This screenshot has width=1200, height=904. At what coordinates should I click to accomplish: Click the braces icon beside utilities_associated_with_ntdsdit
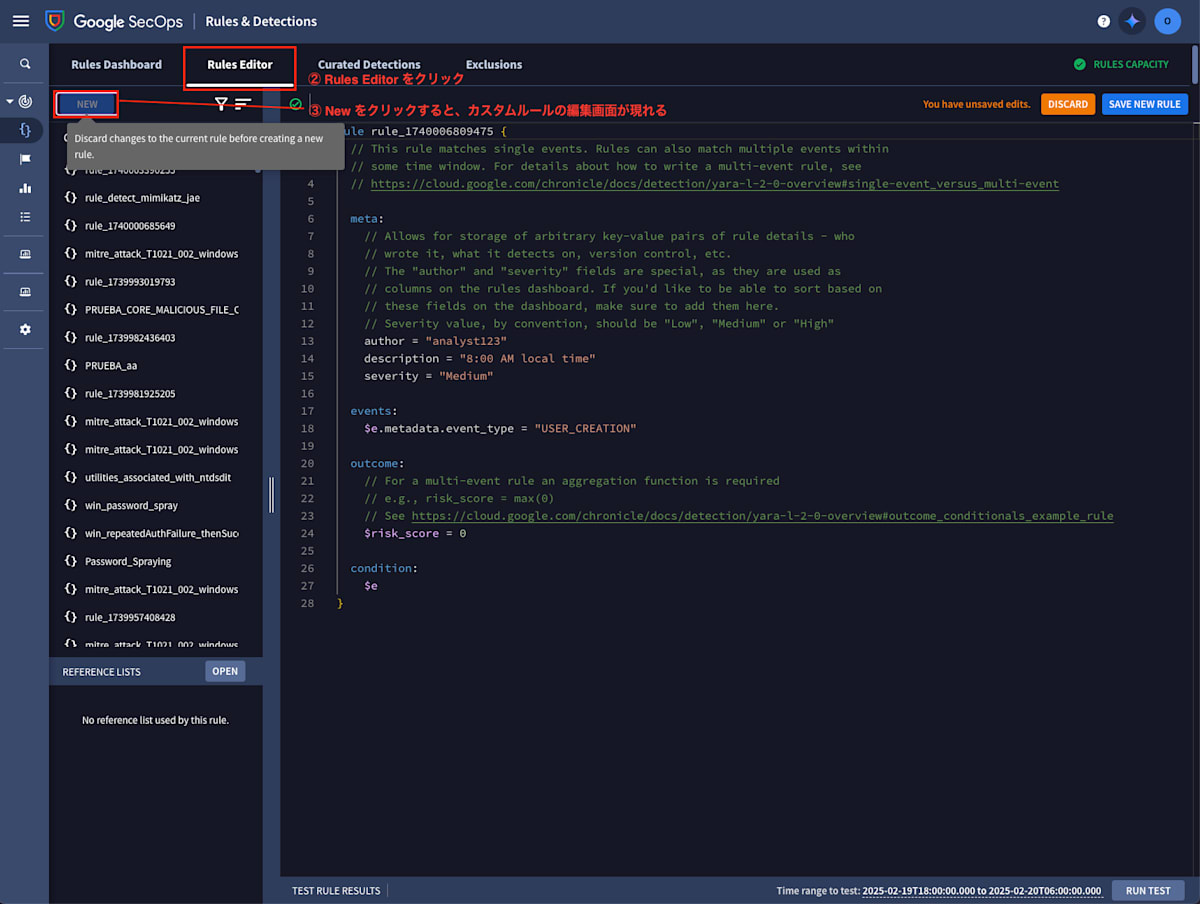(71, 478)
